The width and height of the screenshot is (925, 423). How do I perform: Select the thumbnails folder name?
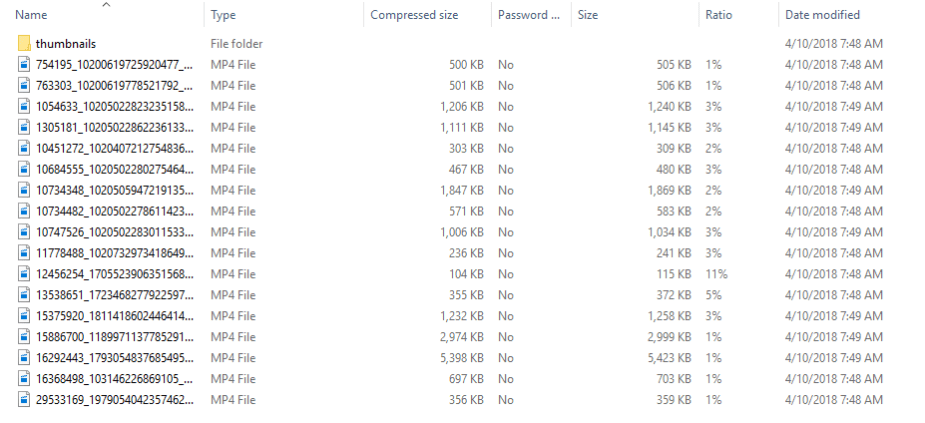pyautogui.click(x=66, y=44)
